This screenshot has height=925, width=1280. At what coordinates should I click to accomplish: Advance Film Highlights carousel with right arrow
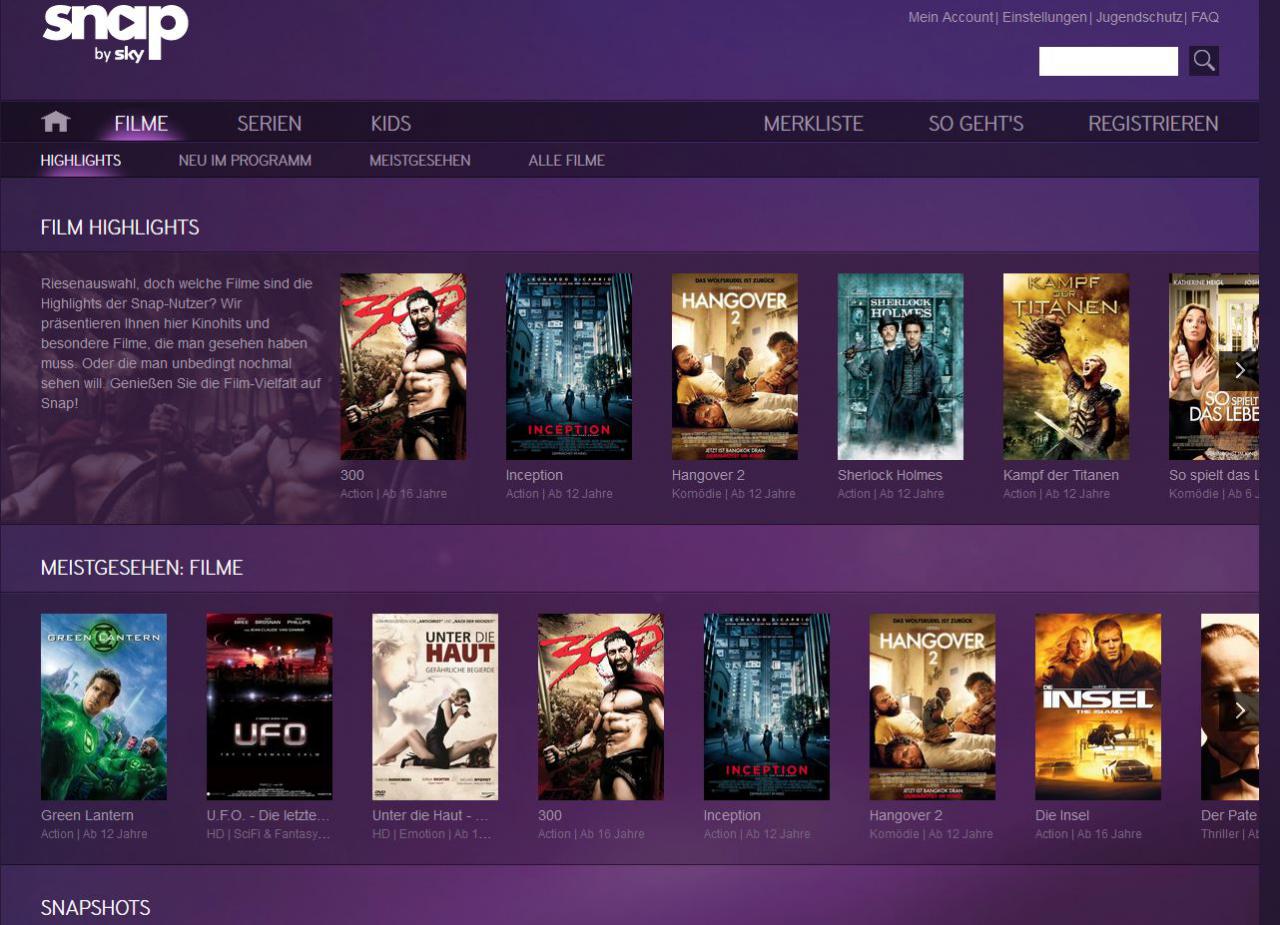(1239, 370)
